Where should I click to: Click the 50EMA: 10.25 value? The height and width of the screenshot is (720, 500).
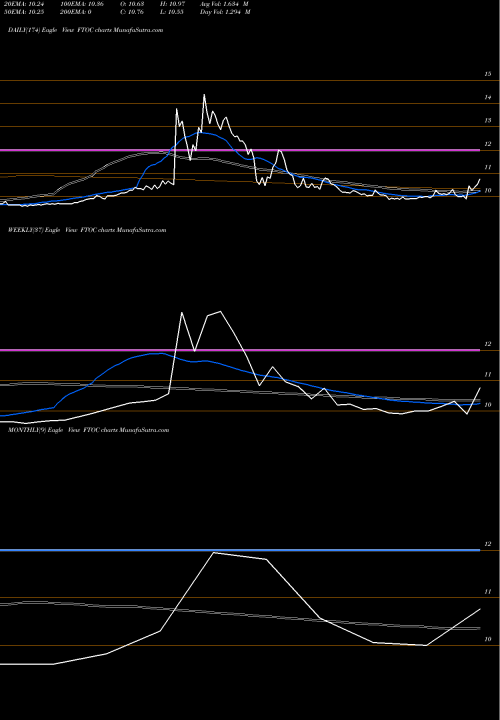click(x=24, y=12)
